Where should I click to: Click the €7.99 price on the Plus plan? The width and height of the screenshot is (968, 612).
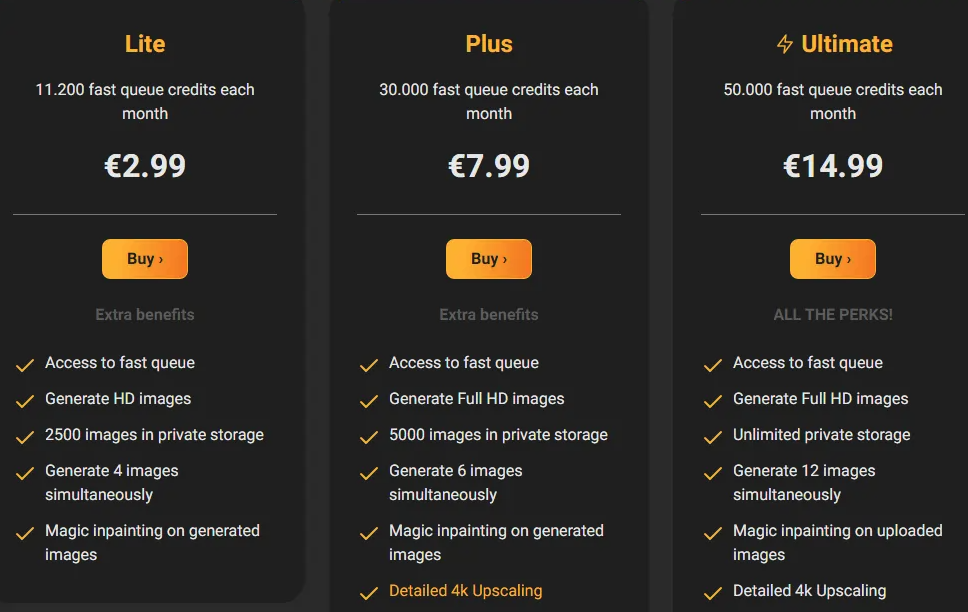tap(489, 166)
